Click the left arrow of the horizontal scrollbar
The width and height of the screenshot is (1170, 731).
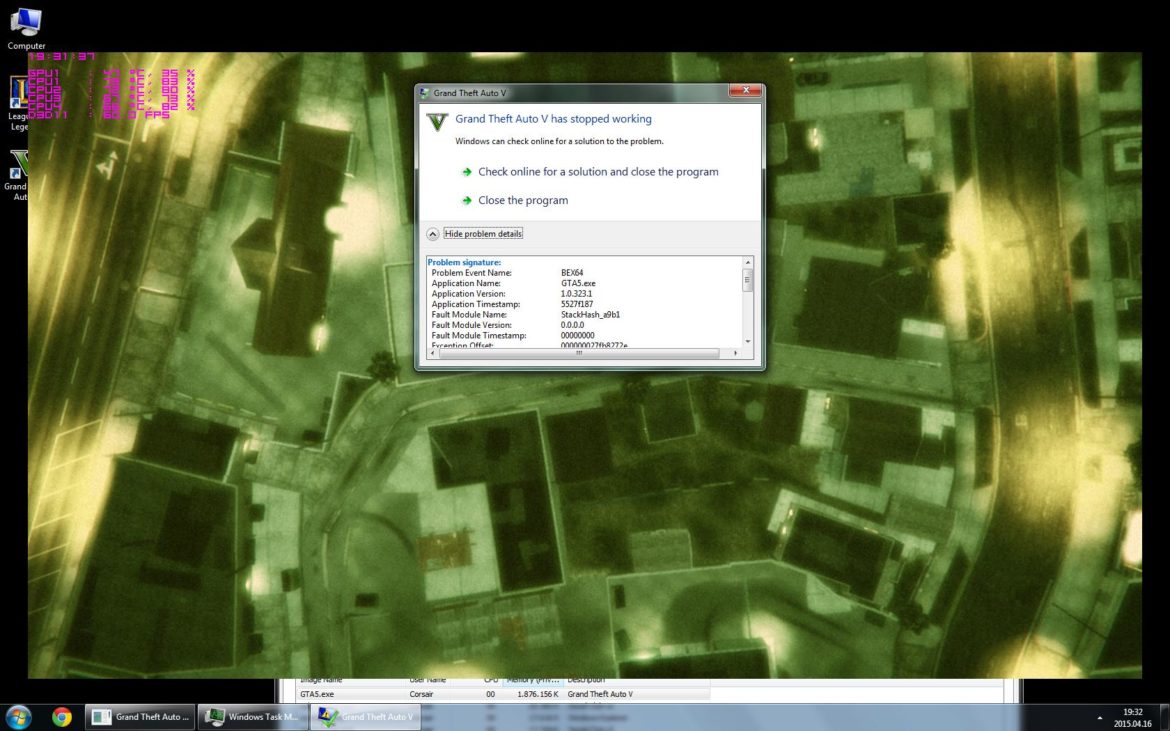[x=432, y=353]
